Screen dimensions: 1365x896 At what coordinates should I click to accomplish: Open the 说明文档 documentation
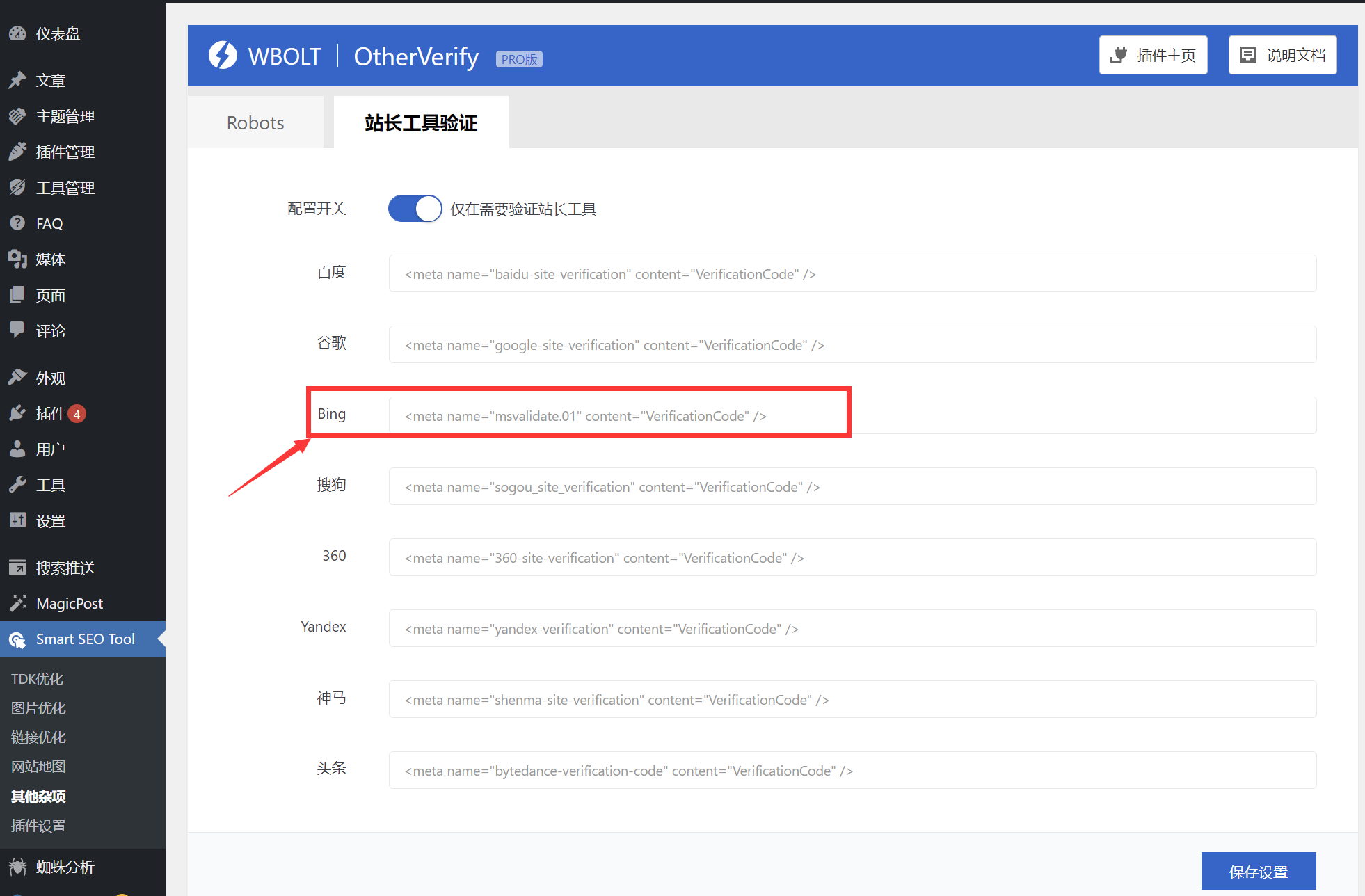(1282, 54)
